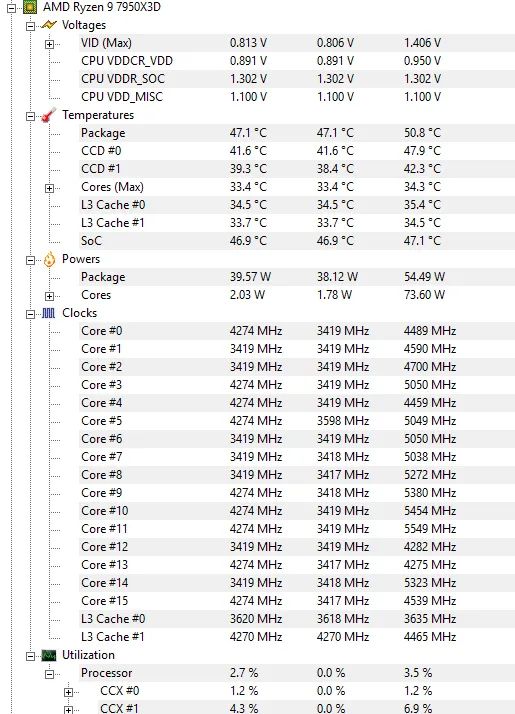Viewport: 515px width, 714px height.
Task: Click the 4465 MHz L3 Cache max value
Action: [x=430, y=637]
